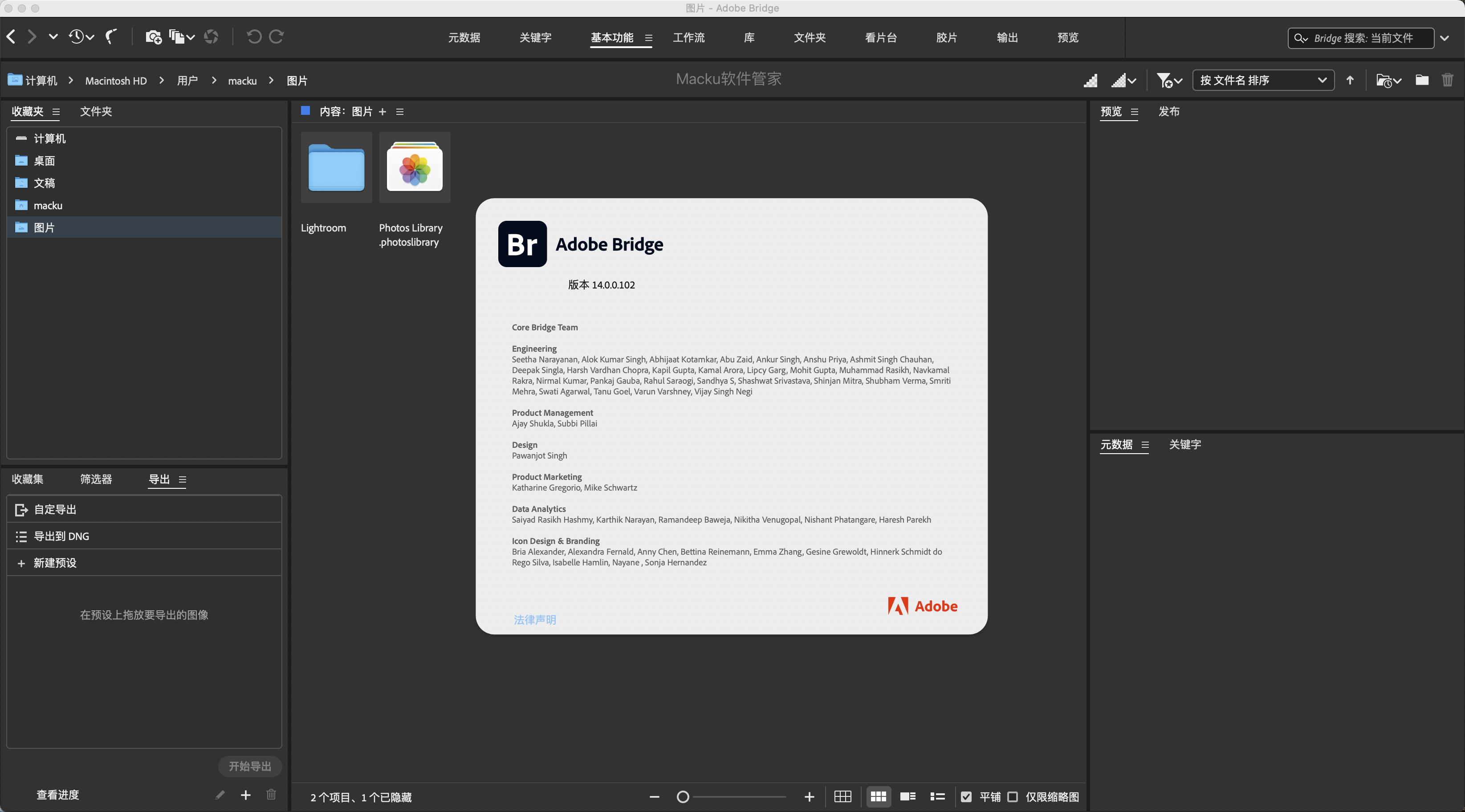This screenshot has width=1465, height=812.
Task: Get photos from camera icon
Action: pos(154,37)
